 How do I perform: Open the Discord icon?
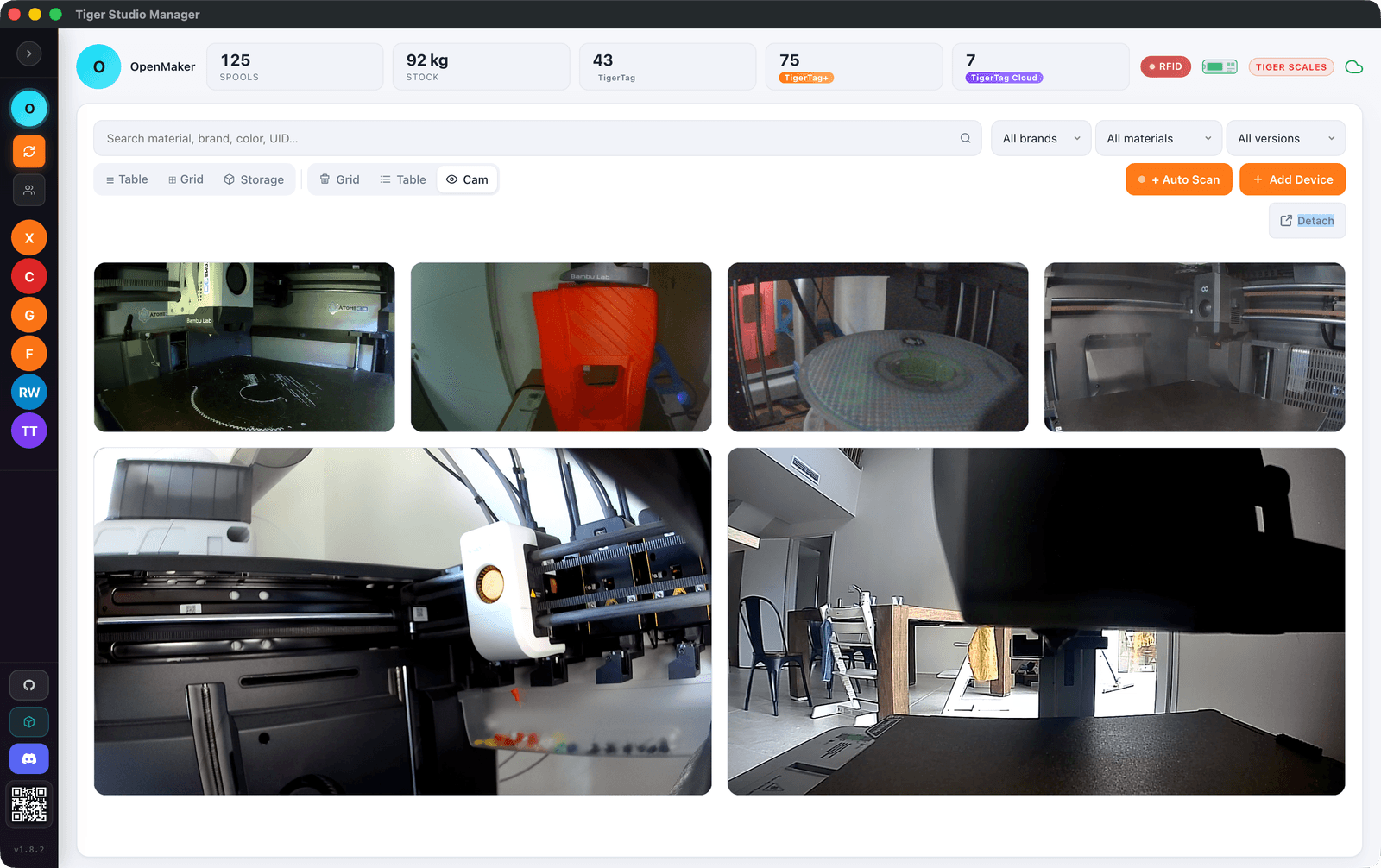(29, 759)
